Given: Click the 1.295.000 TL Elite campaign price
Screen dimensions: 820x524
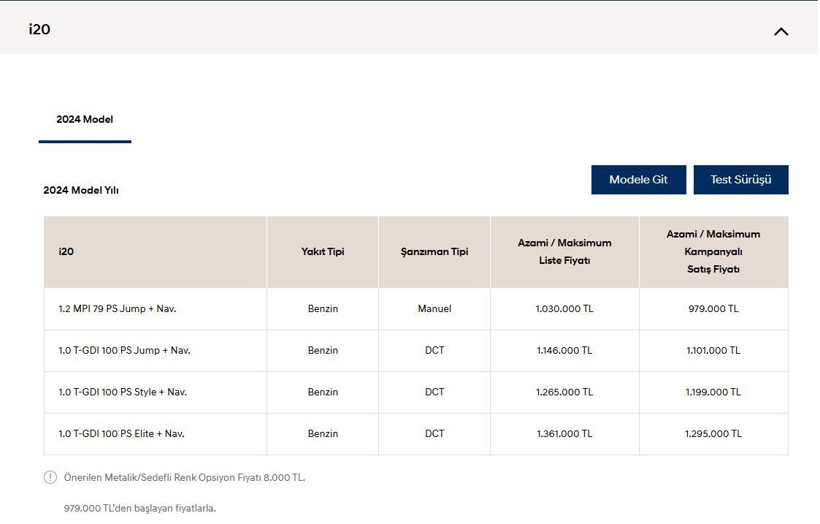Looking at the screenshot, I should pos(713,434).
